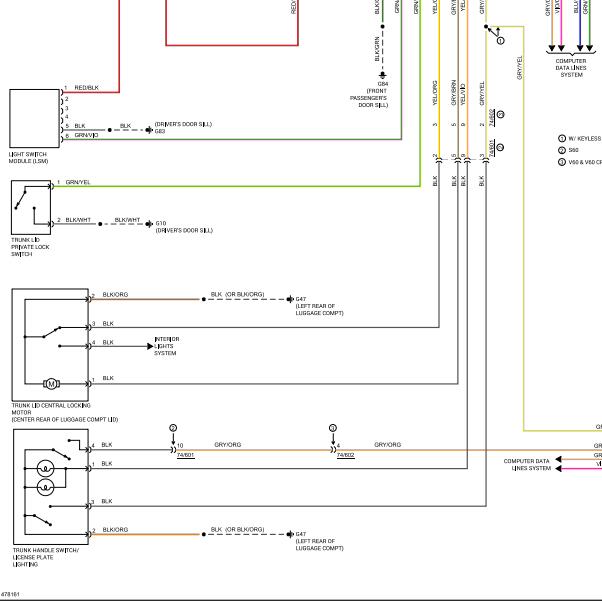Click the BLK/WHT label at lock switch pin 2

coord(78,220)
